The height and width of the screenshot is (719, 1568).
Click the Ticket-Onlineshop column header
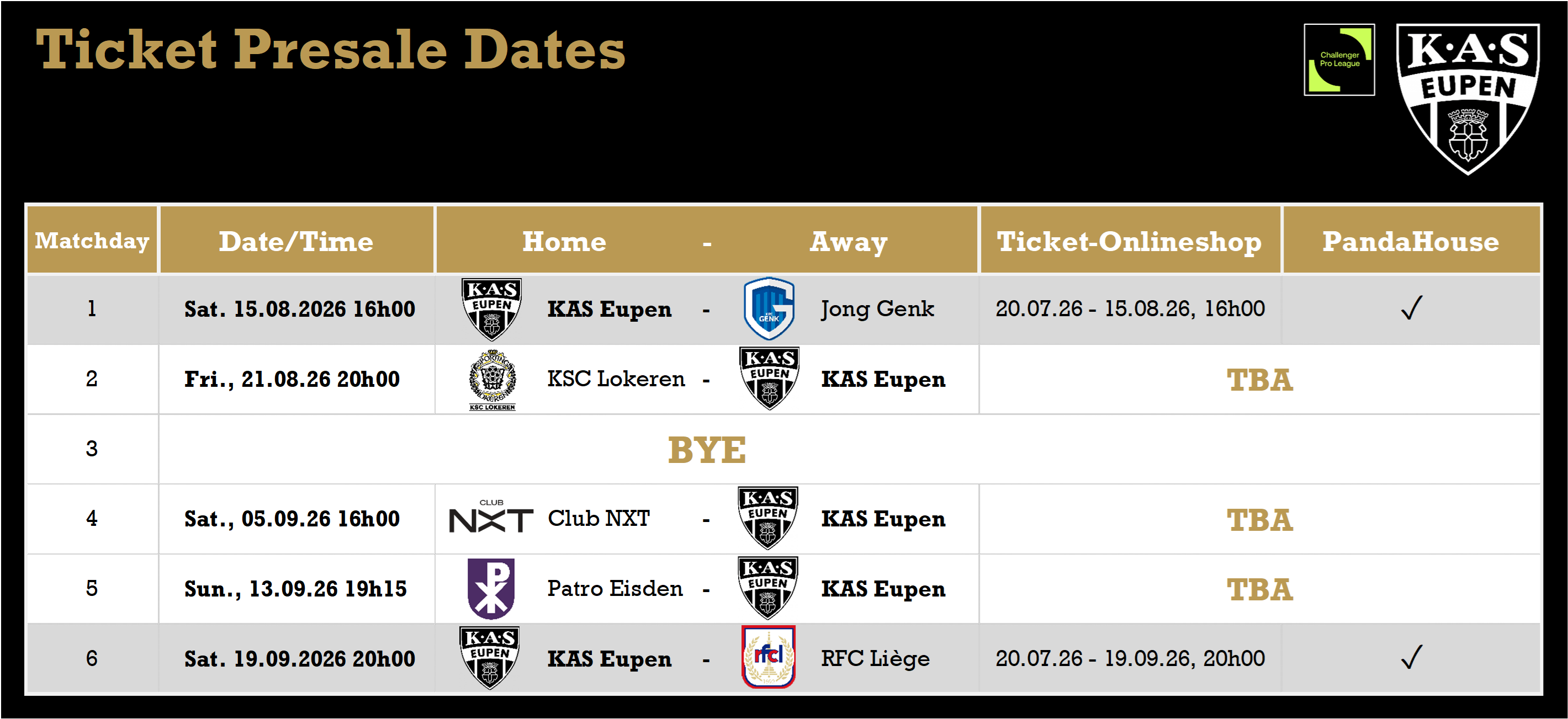1130,241
